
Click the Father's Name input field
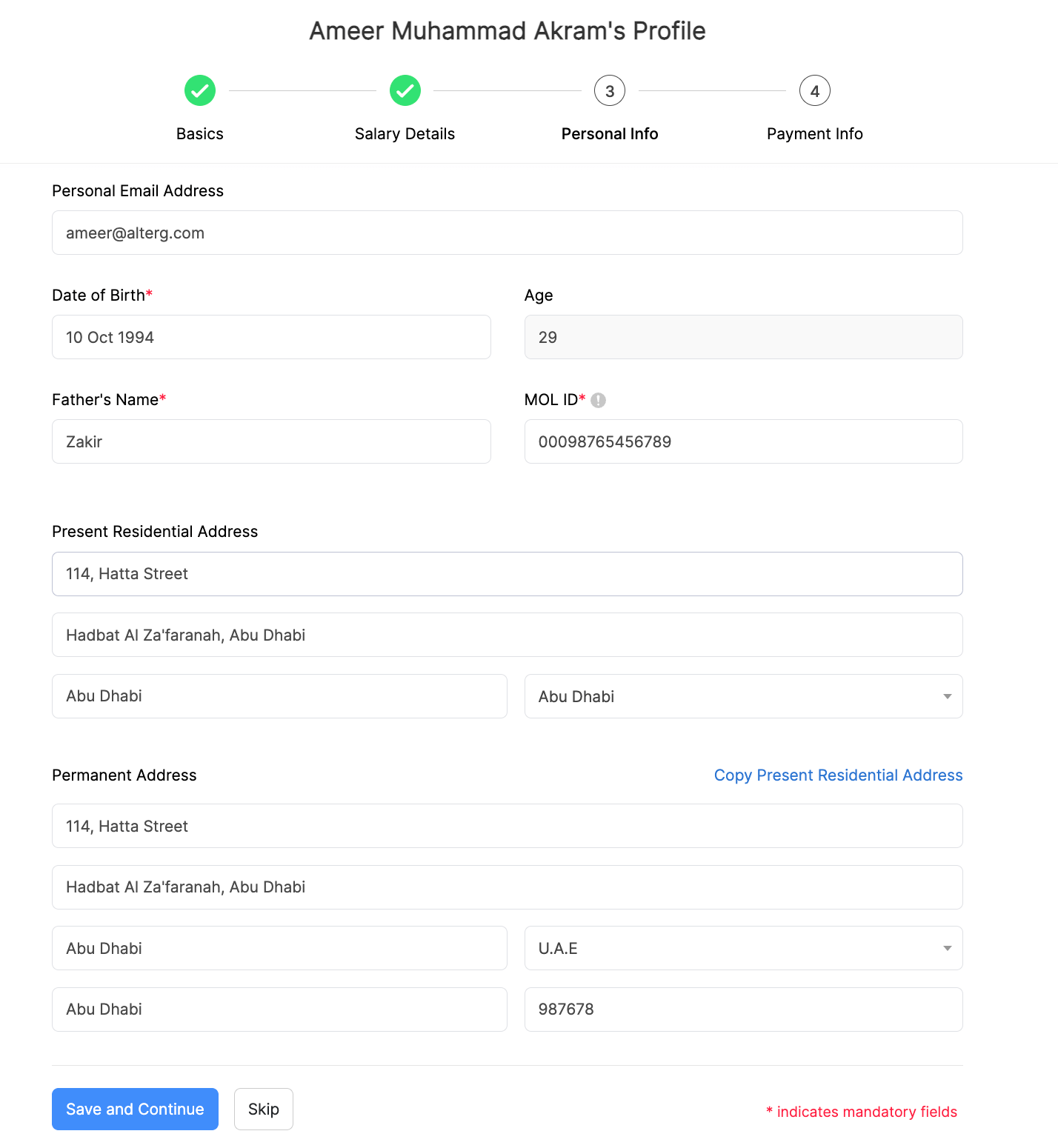[x=271, y=441]
